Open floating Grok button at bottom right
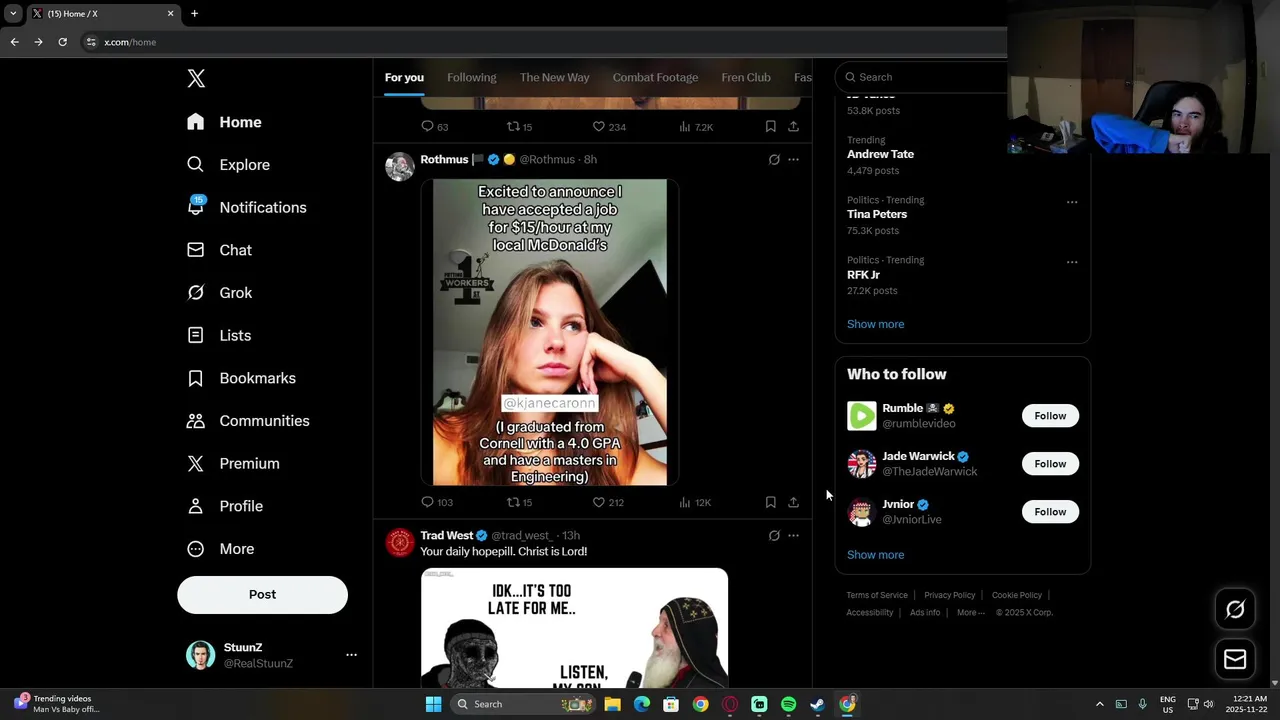The image size is (1280, 720). click(x=1235, y=609)
